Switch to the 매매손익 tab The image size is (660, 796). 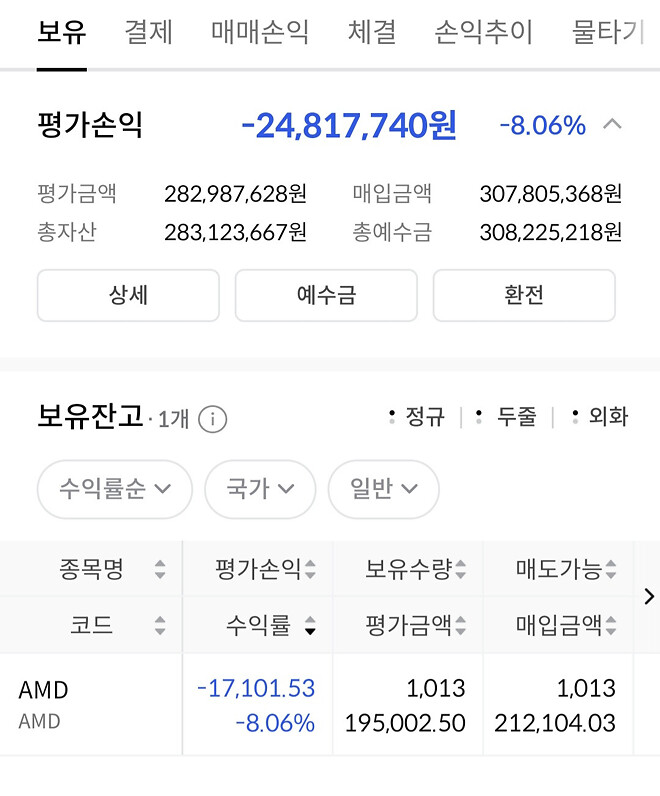click(x=260, y=32)
